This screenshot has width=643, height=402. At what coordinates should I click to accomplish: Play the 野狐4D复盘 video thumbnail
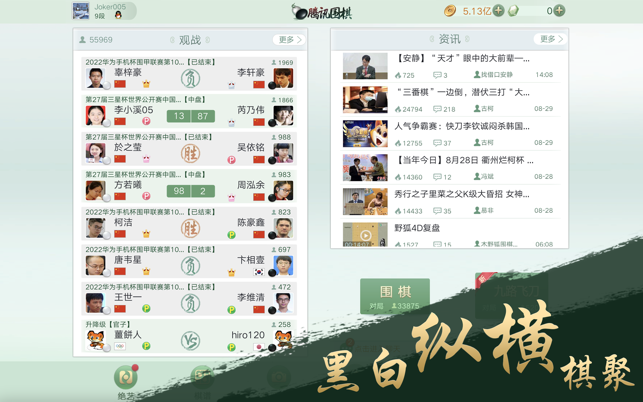(365, 235)
